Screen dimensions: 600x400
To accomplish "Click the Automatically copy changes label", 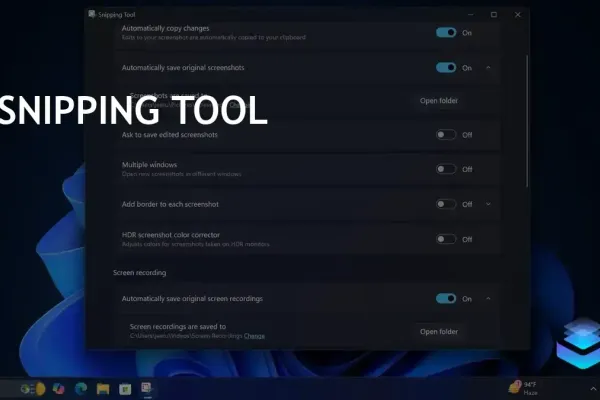I will tap(165, 28).
